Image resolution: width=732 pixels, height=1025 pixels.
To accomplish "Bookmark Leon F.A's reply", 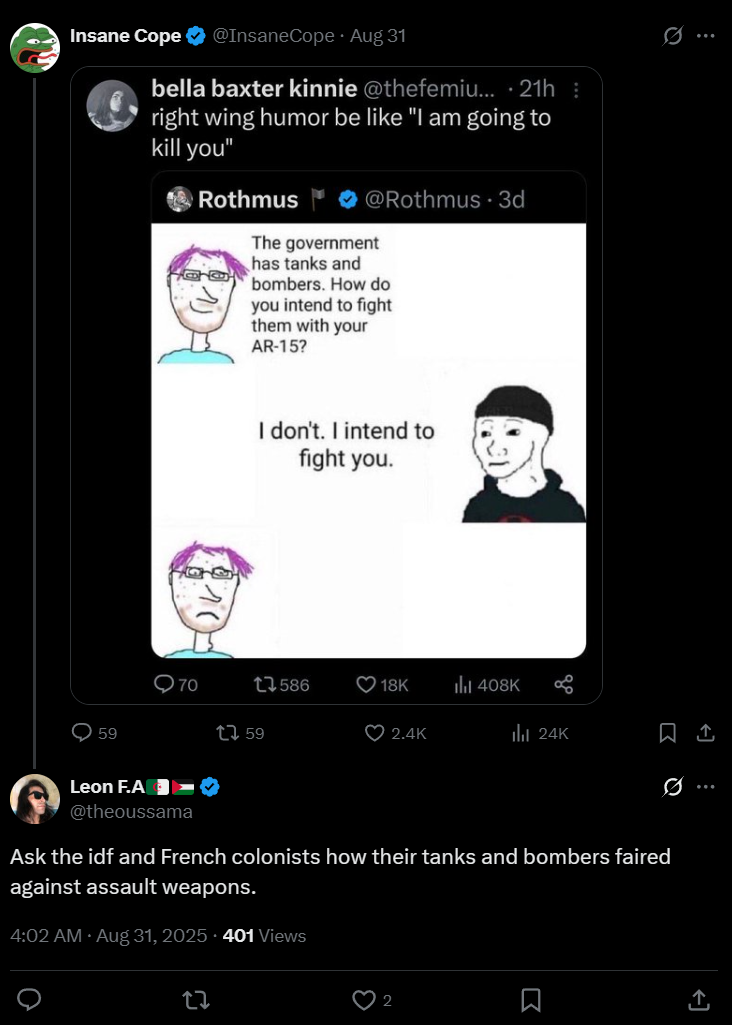I will click(x=532, y=999).
